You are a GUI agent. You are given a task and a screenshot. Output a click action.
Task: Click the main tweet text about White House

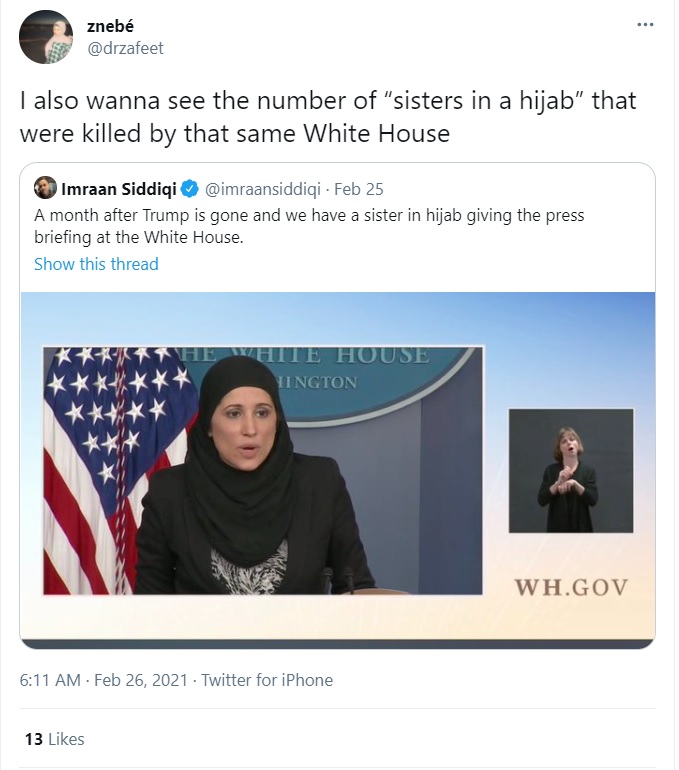(x=327, y=117)
